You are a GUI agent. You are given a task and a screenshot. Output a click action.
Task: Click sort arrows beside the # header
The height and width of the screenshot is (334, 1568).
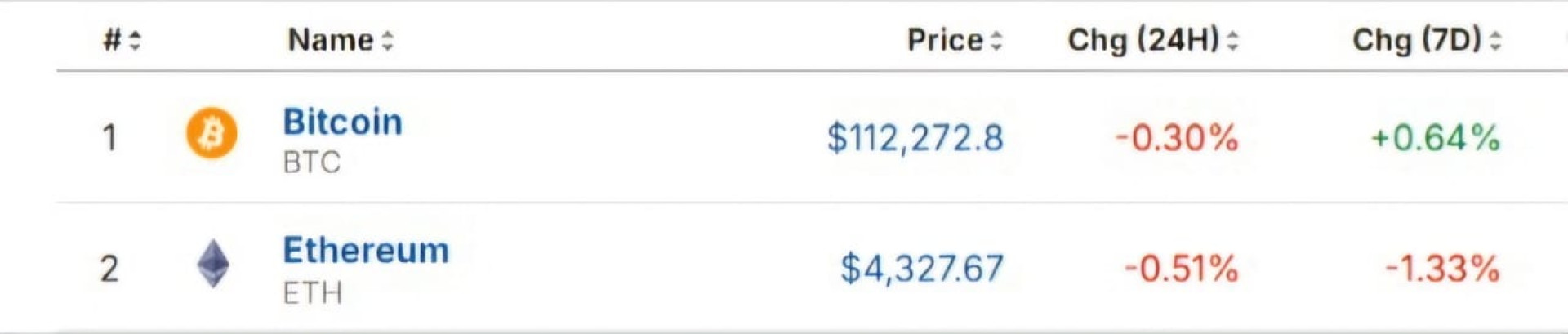pyautogui.click(x=135, y=40)
